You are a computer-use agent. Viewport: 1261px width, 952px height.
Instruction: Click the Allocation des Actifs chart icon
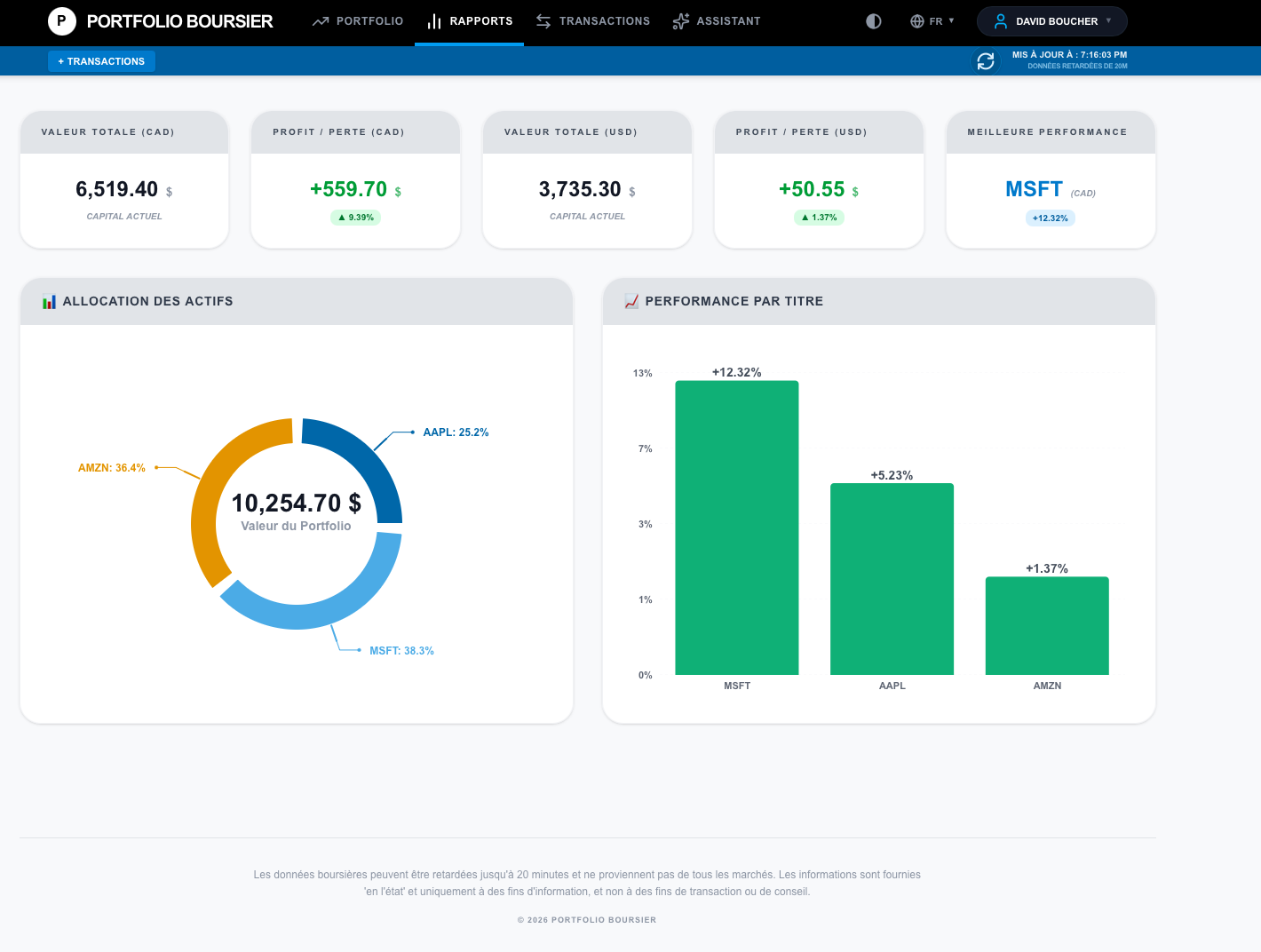click(x=49, y=302)
